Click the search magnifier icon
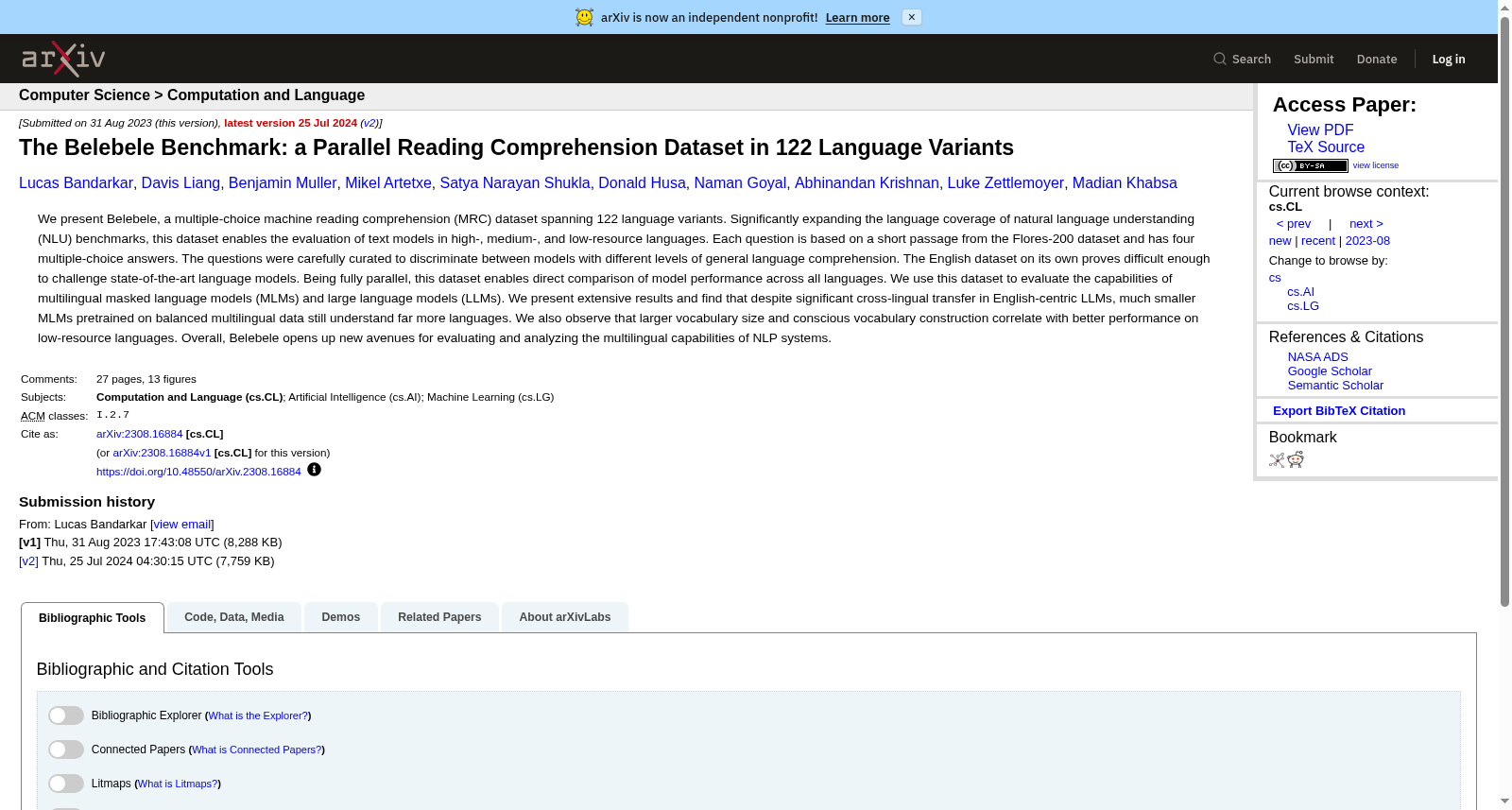Screen dimensions: 1512x810 (1220, 59)
